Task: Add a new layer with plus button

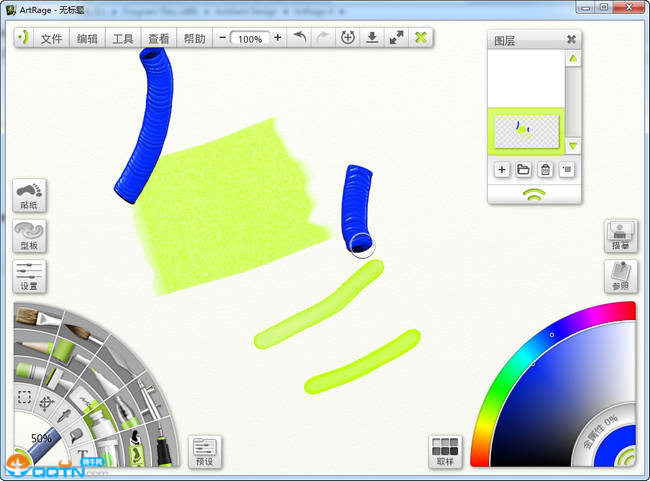Action: [x=502, y=170]
